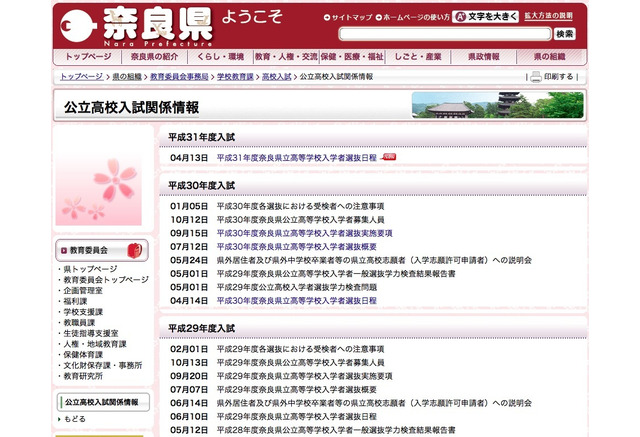Open 企画管理室 in sidebar
This screenshot has width=640, height=437.
click(83, 291)
